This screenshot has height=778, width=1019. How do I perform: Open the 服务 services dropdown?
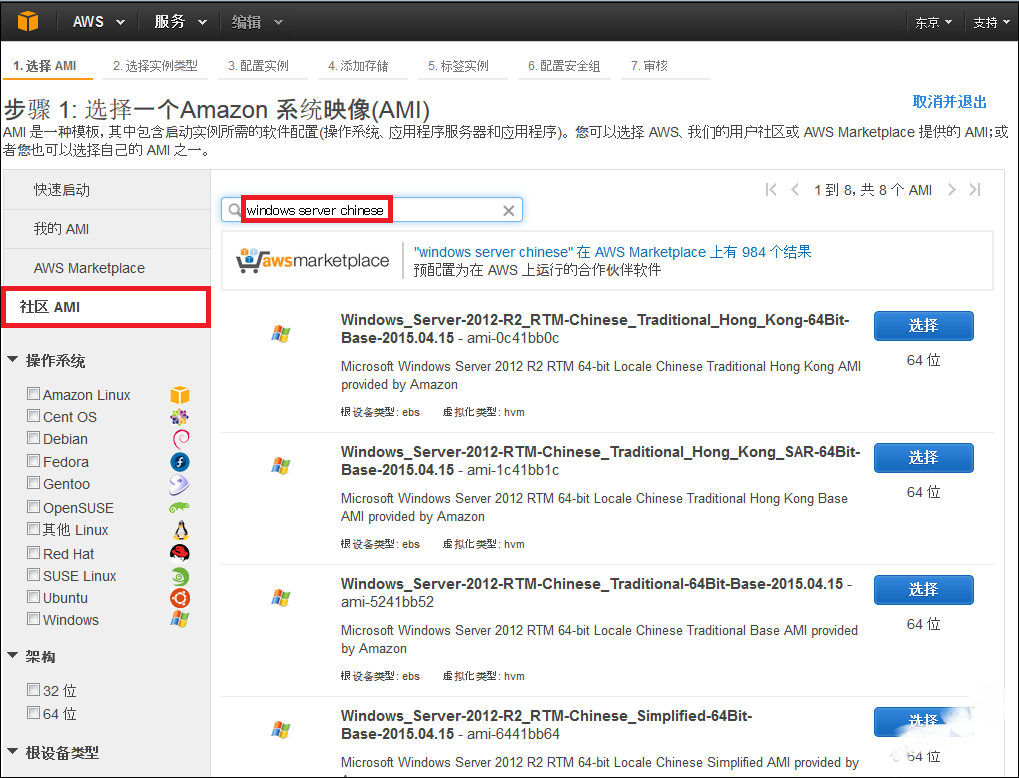(x=181, y=21)
